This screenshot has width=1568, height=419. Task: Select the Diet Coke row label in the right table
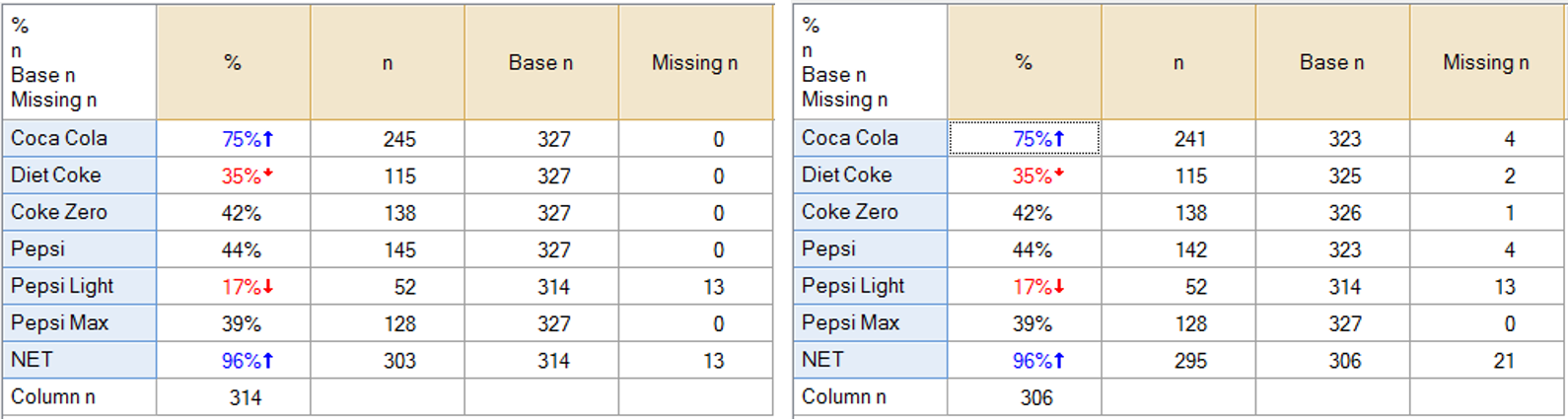(847, 175)
